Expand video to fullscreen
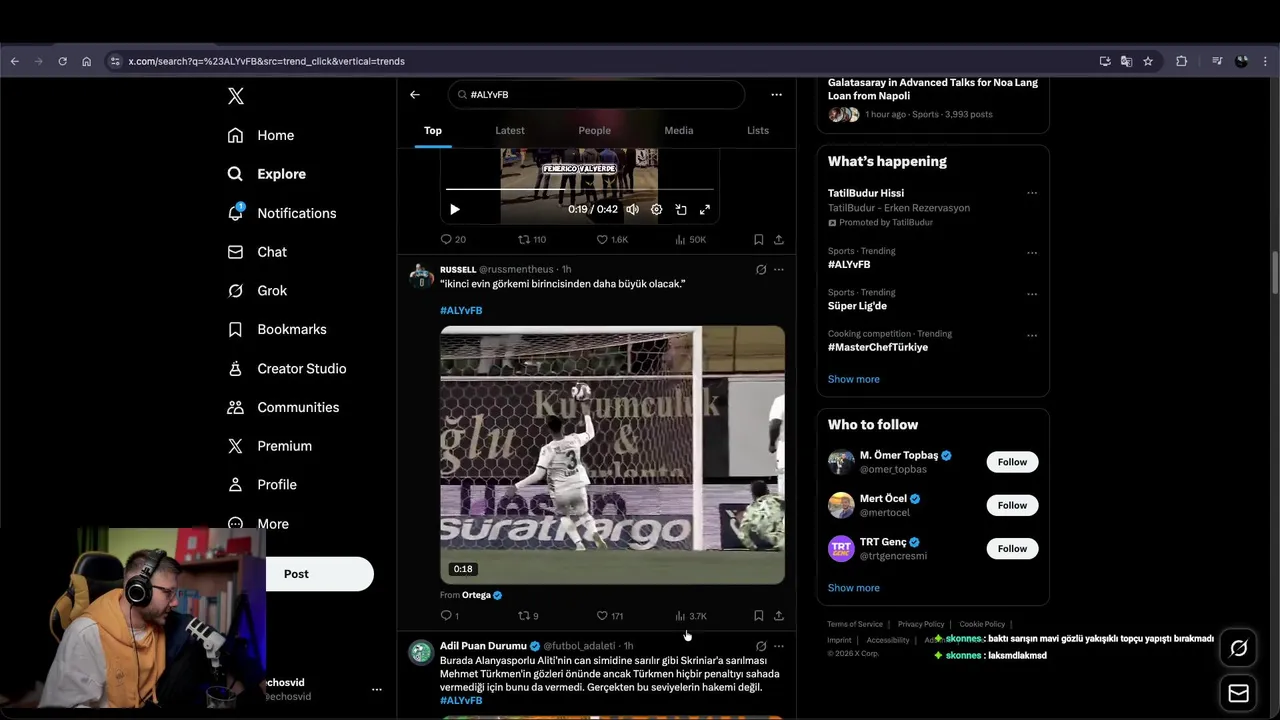The width and height of the screenshot is (1280, 720). pos(705,209)
